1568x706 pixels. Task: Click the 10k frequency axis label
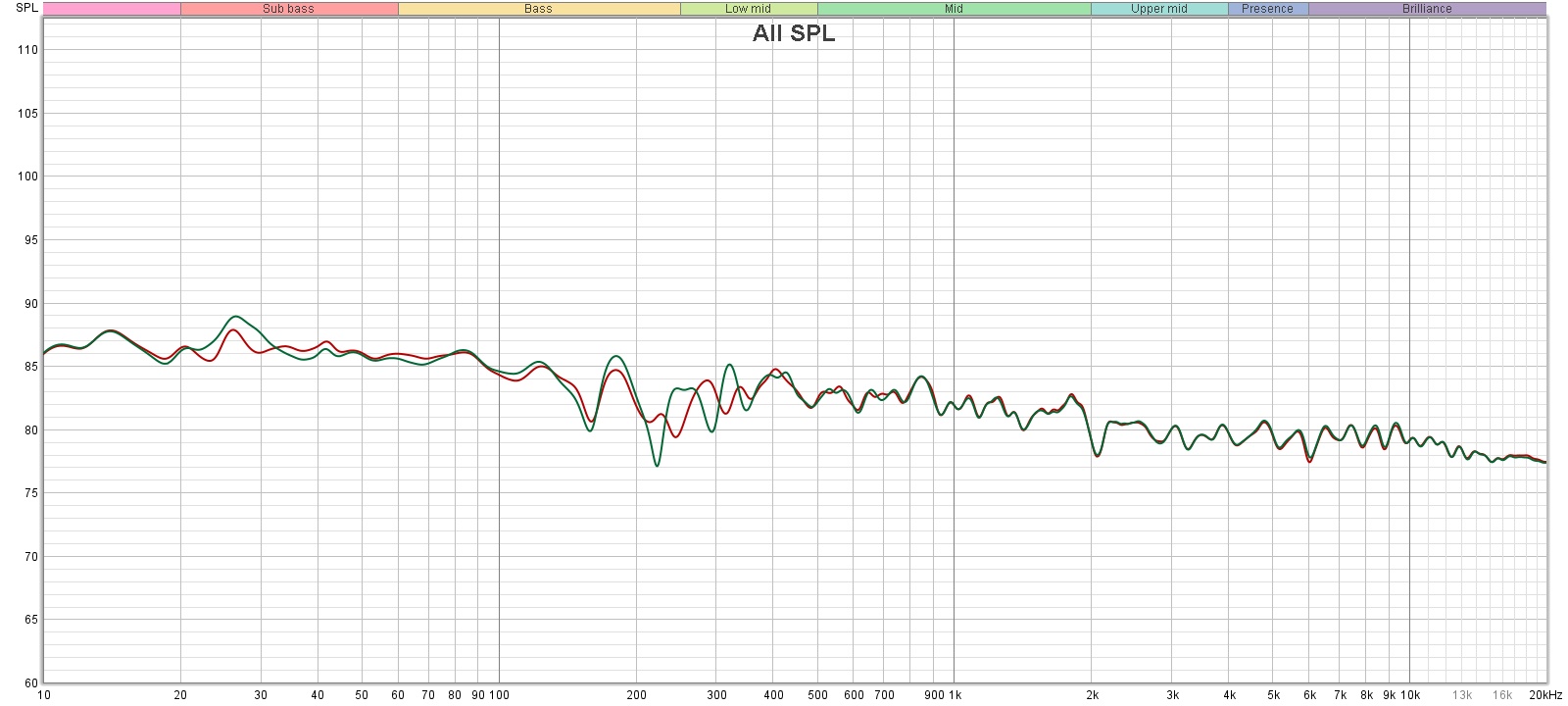(x=1410, y=695)
